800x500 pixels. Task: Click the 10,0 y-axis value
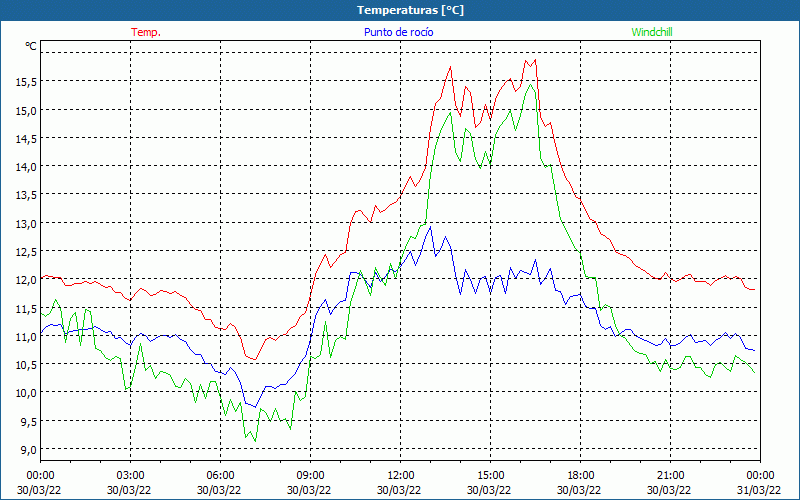point(25,393)
